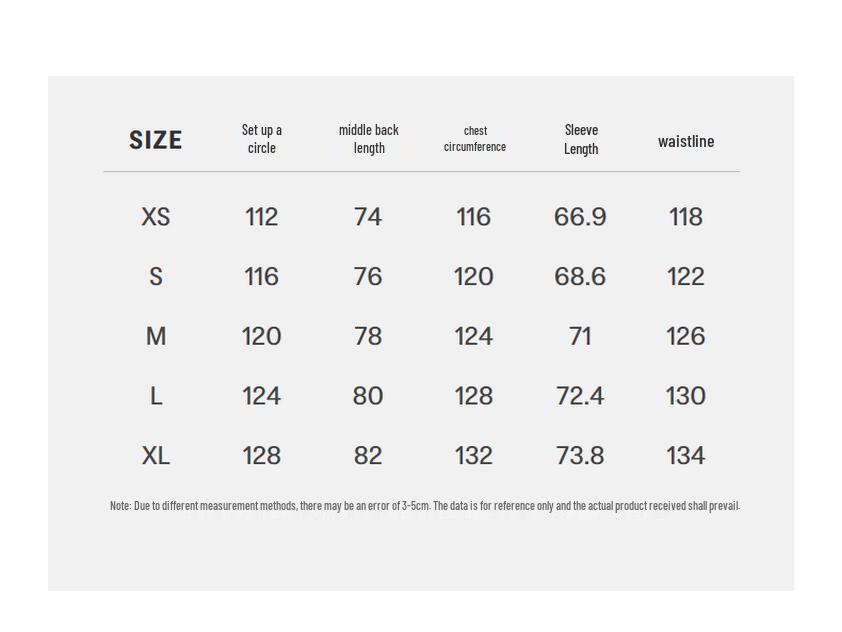This screenshot has width=842, height=632.
Task: Click sleeve length value 66.9
Action: coord(580,217)
